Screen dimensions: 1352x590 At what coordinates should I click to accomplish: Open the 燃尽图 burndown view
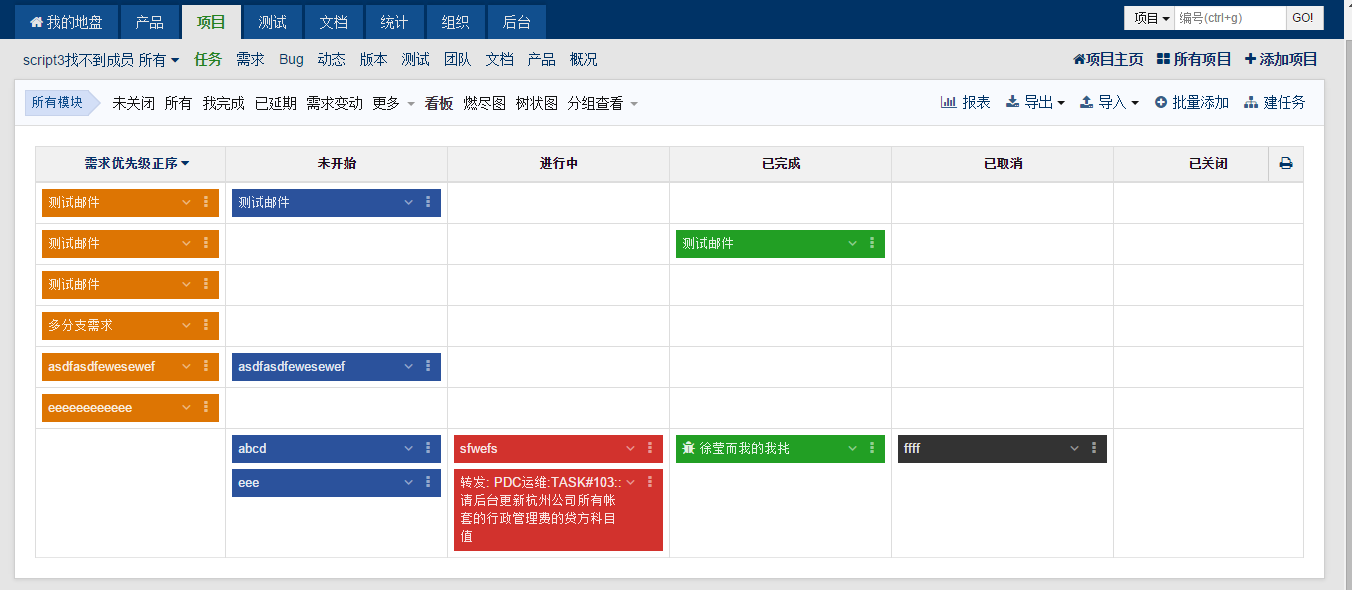[484, 103]
